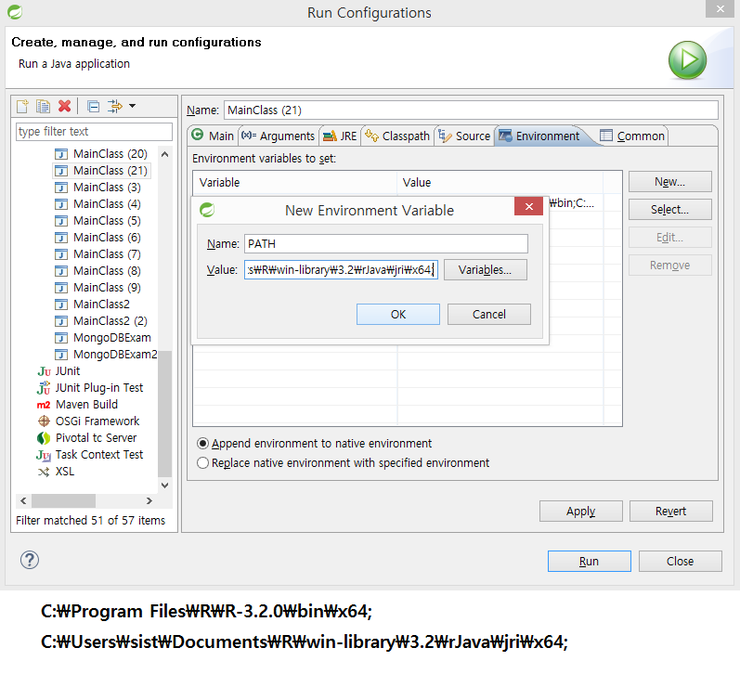
Task: Select the JUnit Plug-in Test tree item
Action: click(x=99, y=388)
